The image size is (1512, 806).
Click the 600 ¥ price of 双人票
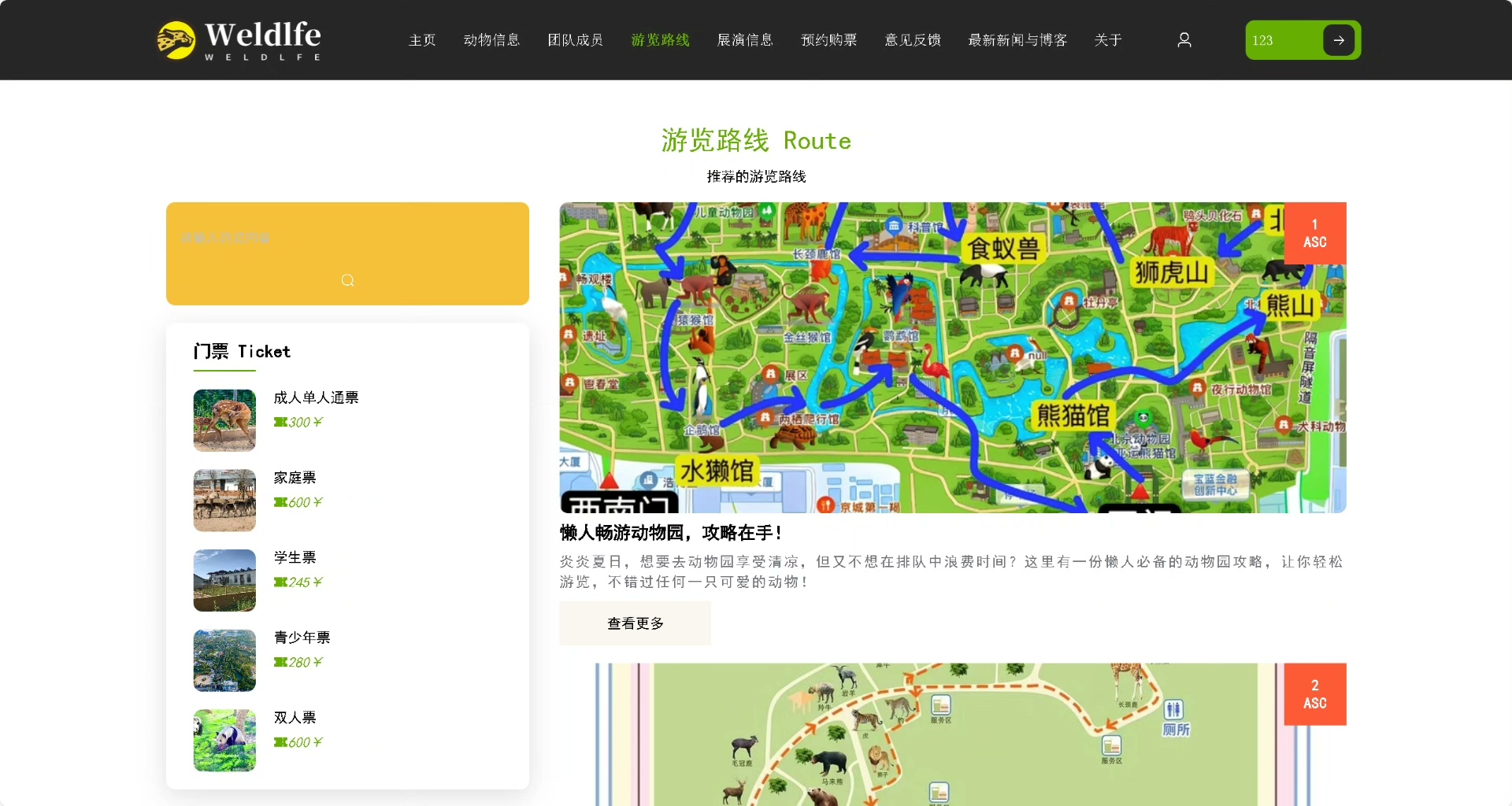pyautogui.click(x=305, y=743)
